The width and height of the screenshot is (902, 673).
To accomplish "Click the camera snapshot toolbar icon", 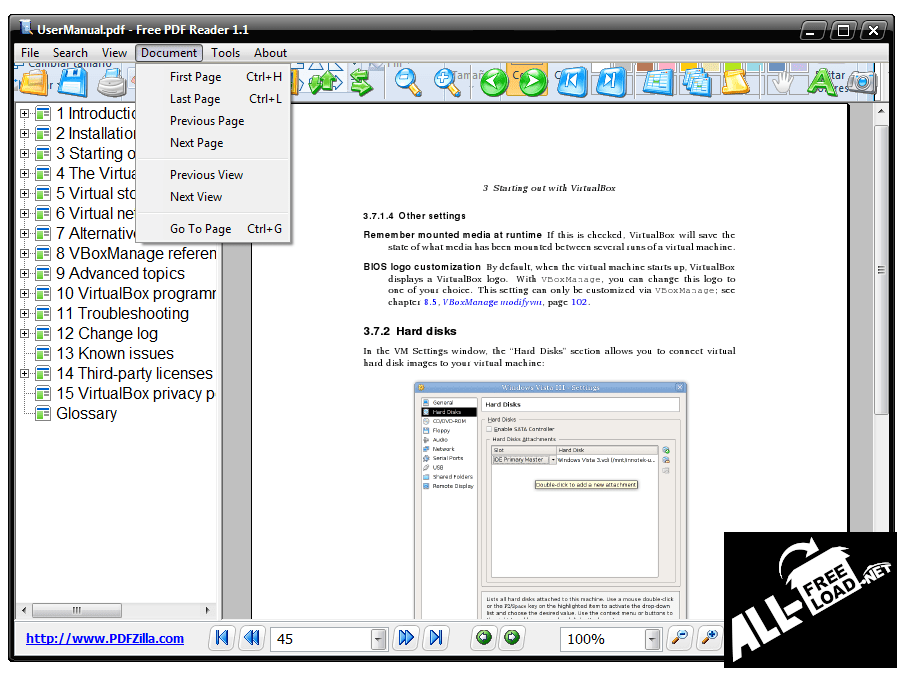I will (x=862, y=83).
